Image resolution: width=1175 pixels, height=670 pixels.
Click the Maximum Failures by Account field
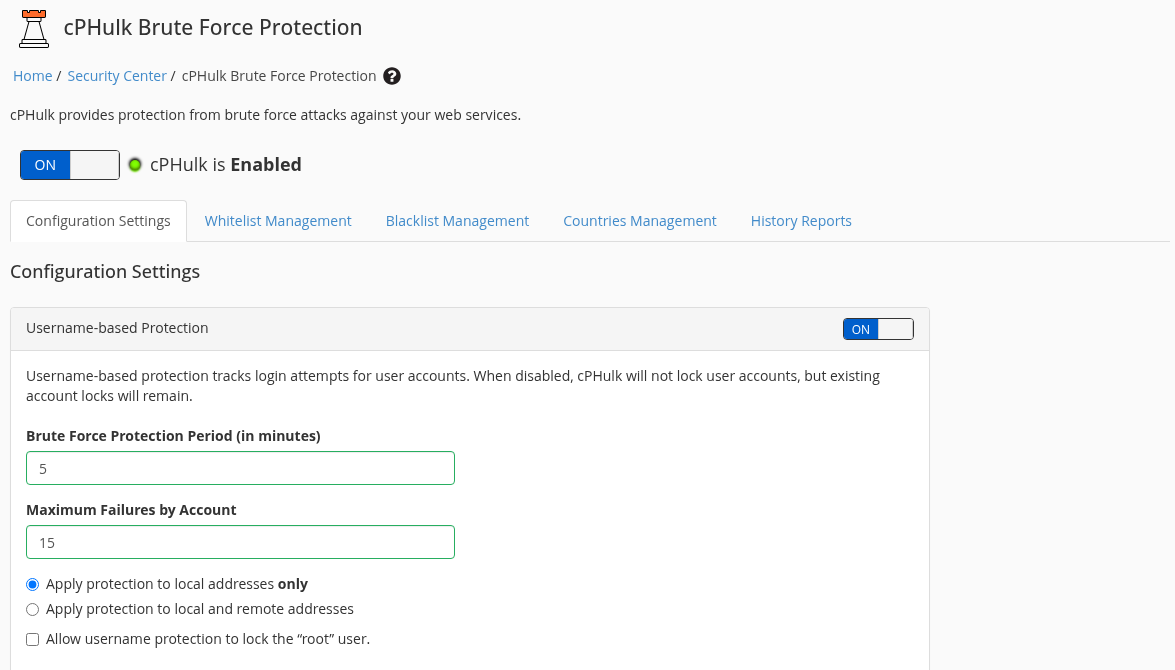point(241,543)
